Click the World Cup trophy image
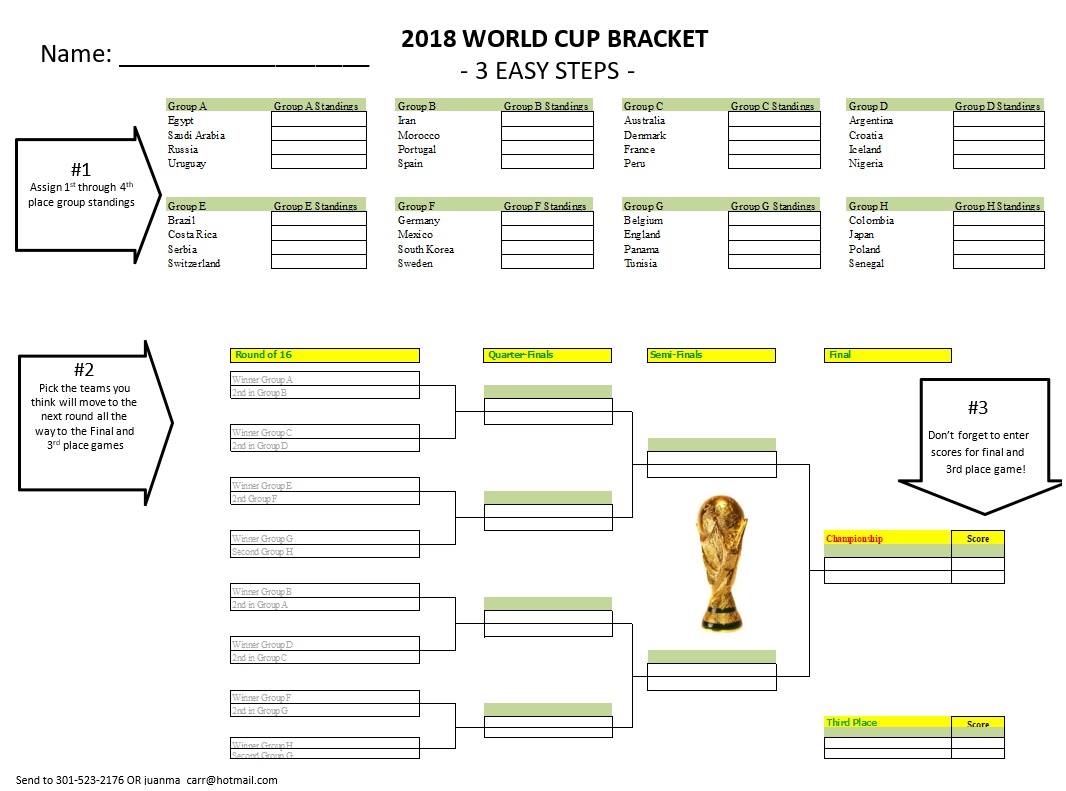 (721, 564)
